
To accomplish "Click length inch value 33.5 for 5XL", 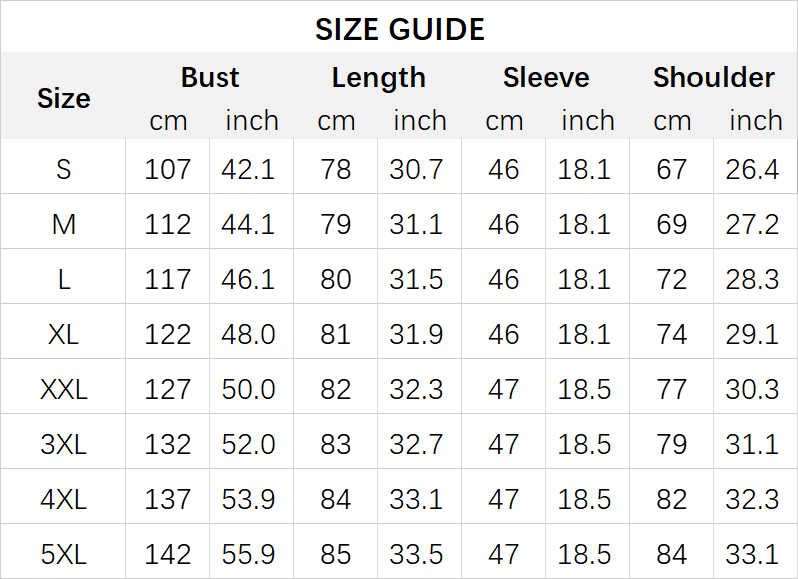I will click(416, 553).
